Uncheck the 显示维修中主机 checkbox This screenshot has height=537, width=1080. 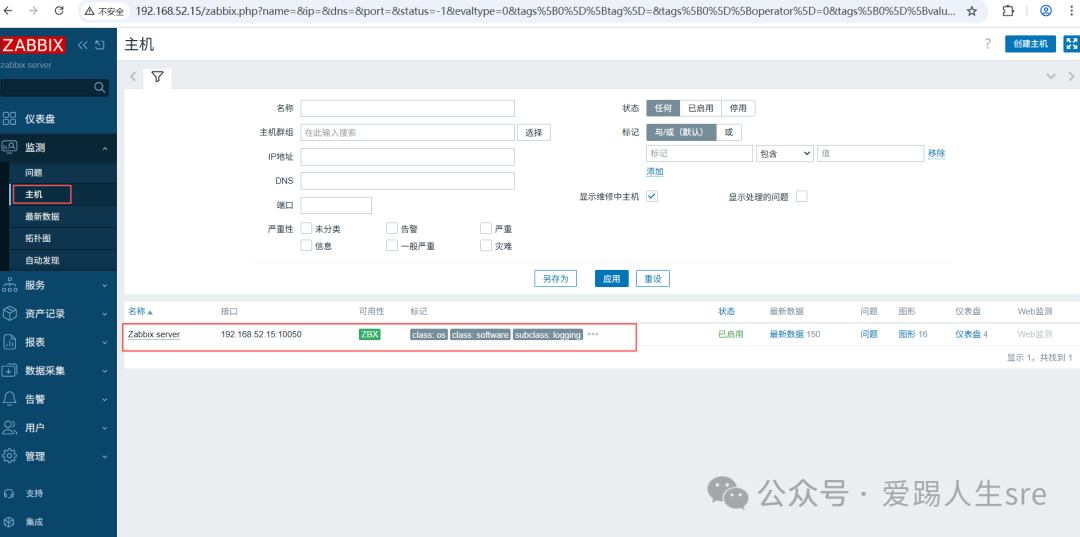coord(652,197)
